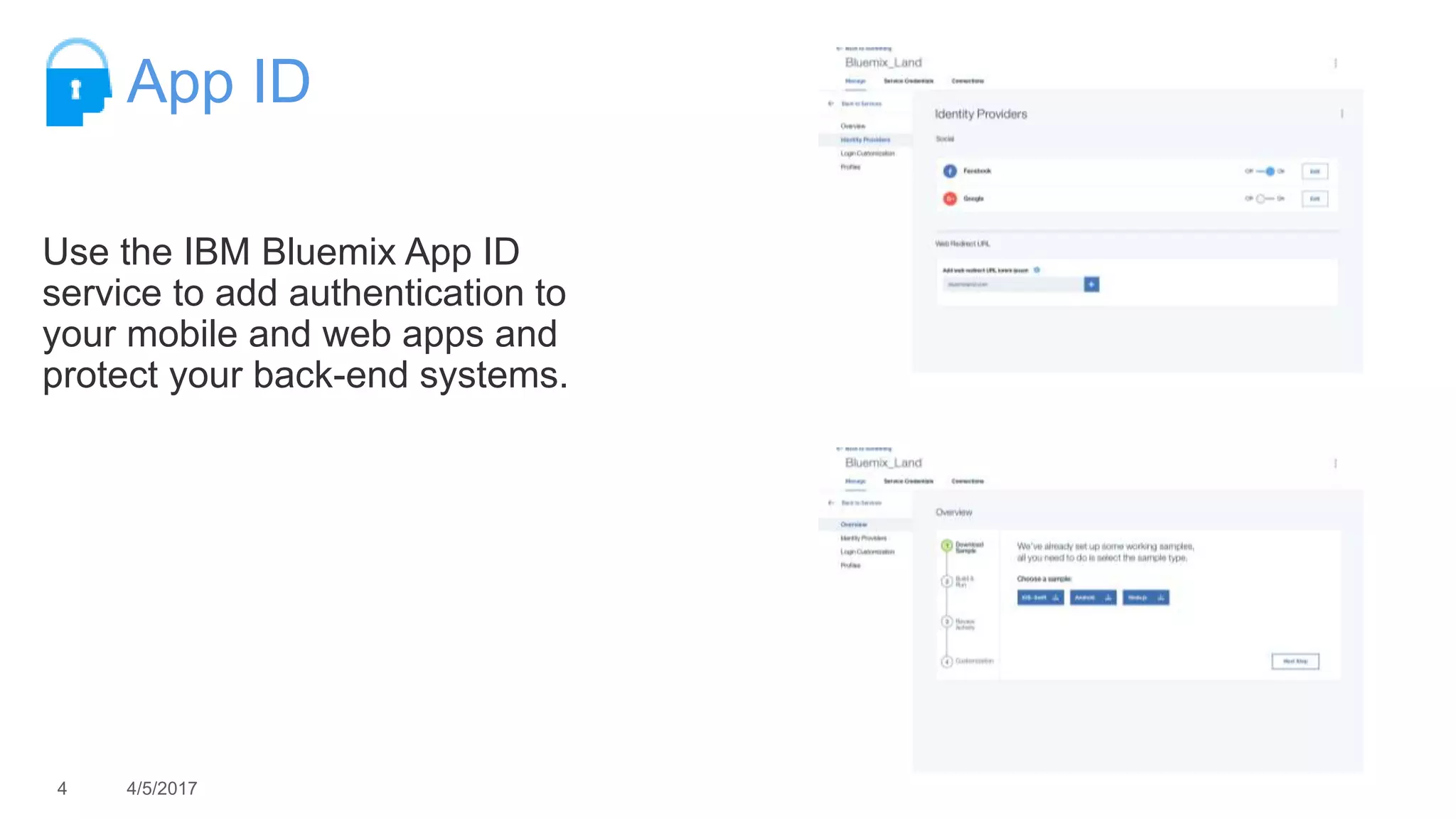The image size is (1456, 819).
Task: Click step 2 Build & Run circle
Action: tap(947, 582)
